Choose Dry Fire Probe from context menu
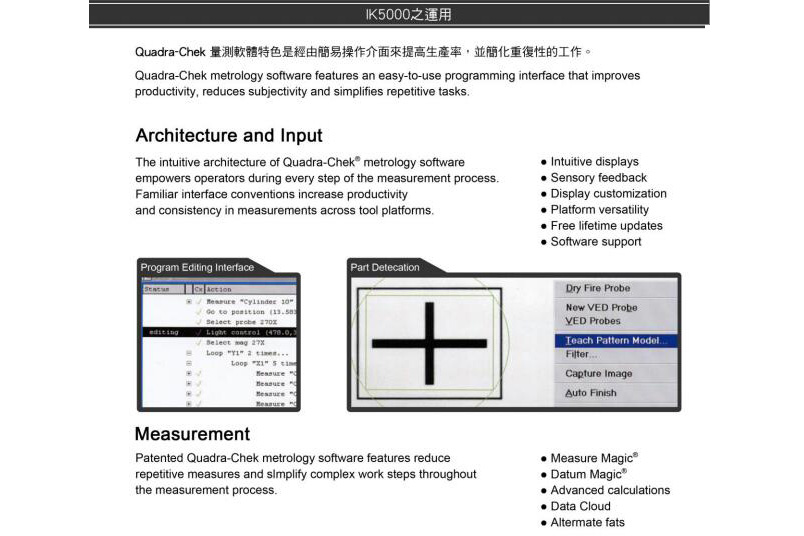The width and height of the screenshot is (804, 536). [598, 288]
